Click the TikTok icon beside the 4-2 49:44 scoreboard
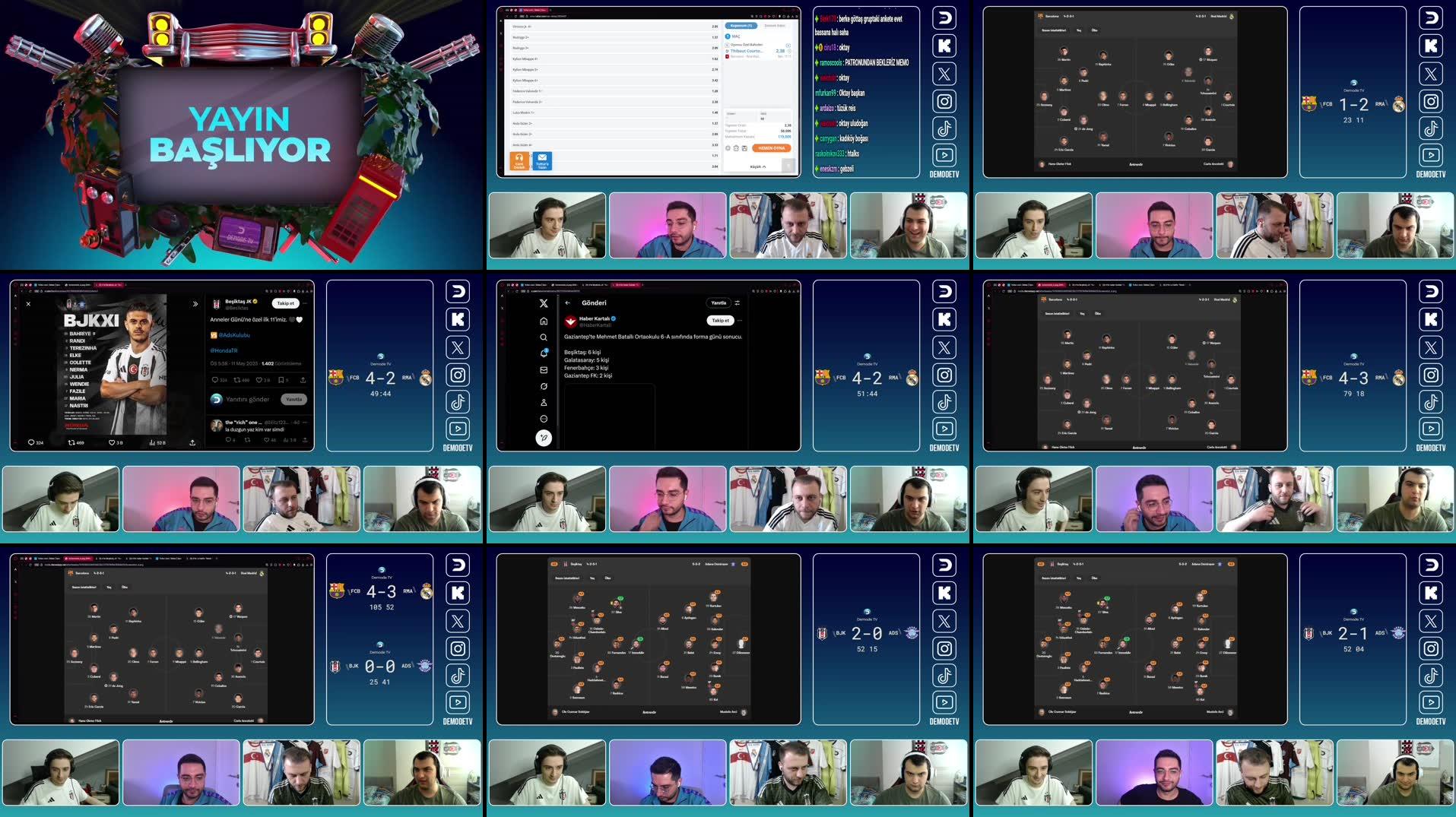 tap(458, 402)
